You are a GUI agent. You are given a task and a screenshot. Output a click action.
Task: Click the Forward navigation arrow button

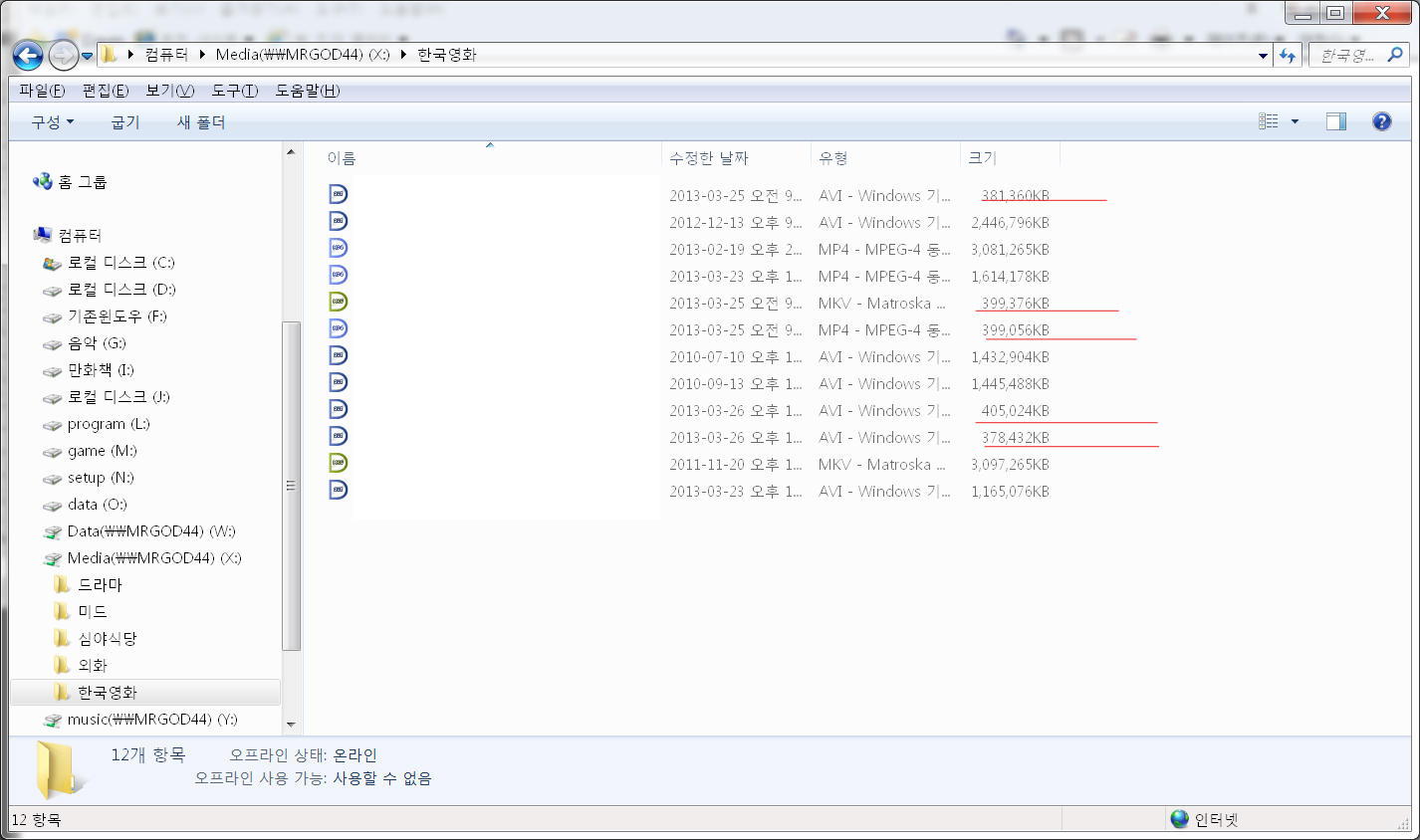pyautogui.click(x=63, y=56)
